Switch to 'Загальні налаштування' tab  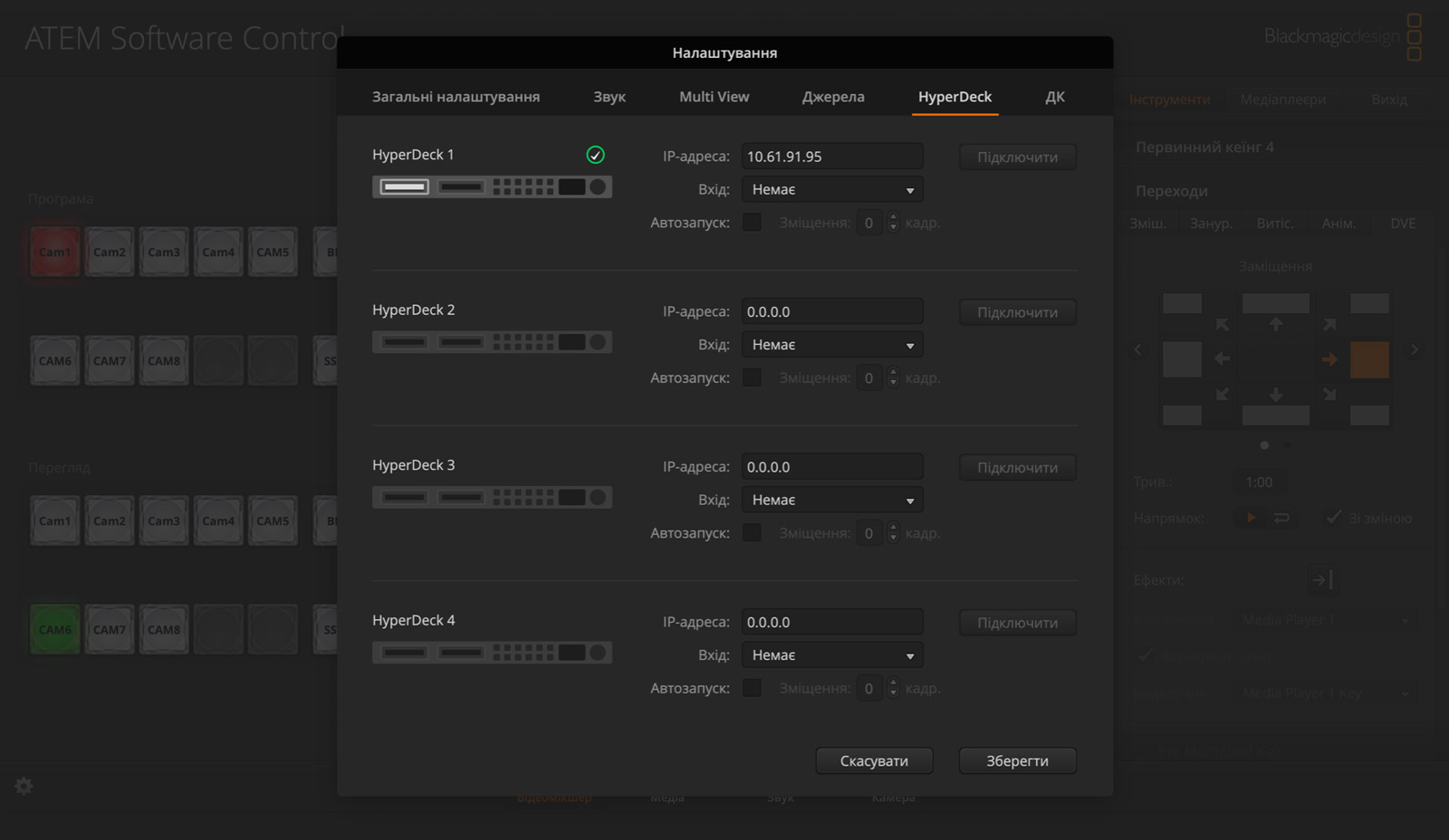click(x=456, y=97)
